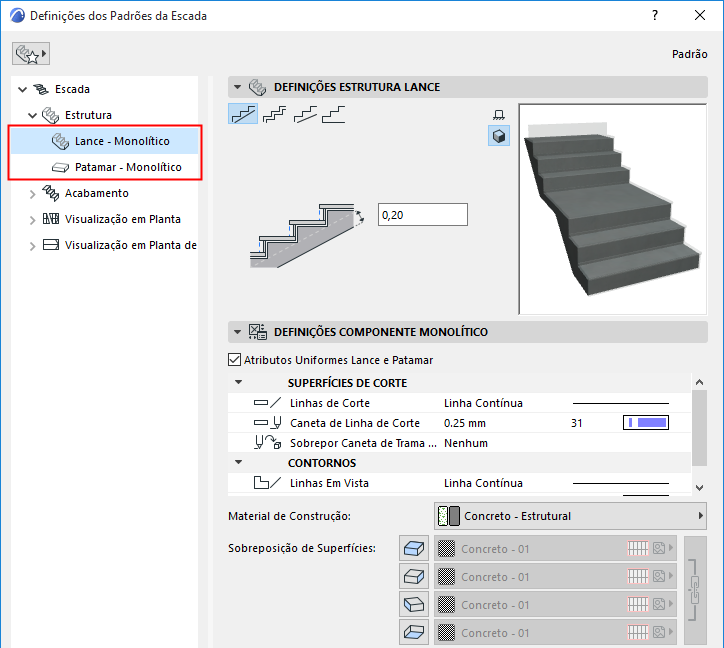
Task: Click pen number 31 value
Action: coord(576,423)
